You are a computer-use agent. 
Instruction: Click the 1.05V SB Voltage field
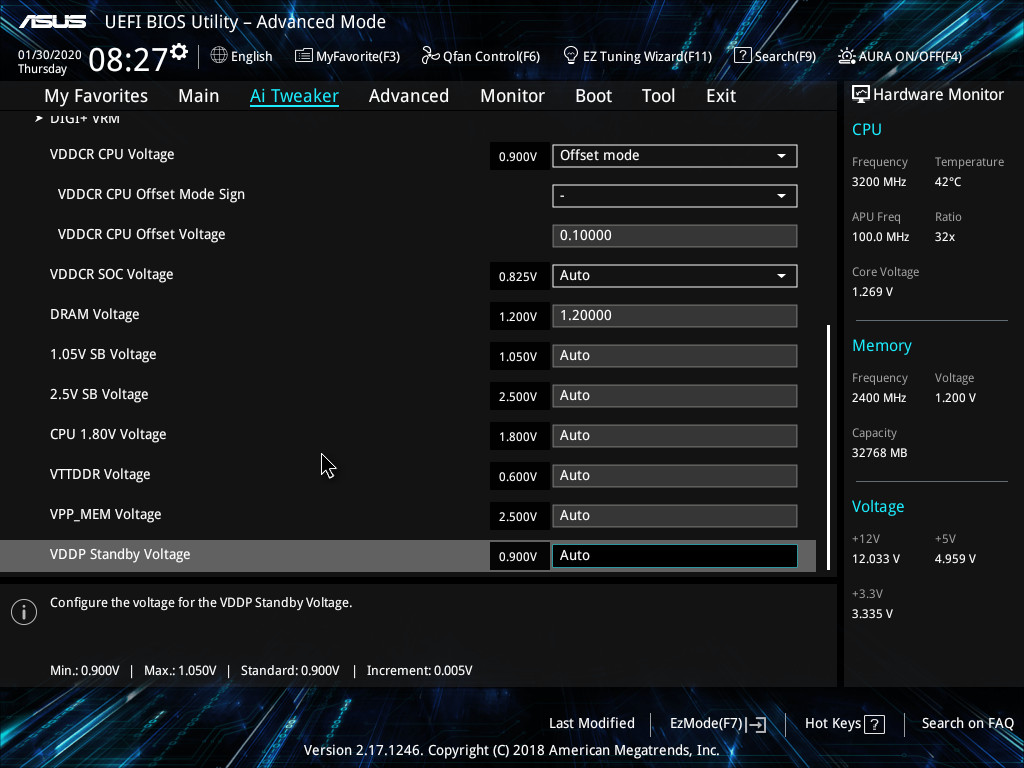coord(675,356)
